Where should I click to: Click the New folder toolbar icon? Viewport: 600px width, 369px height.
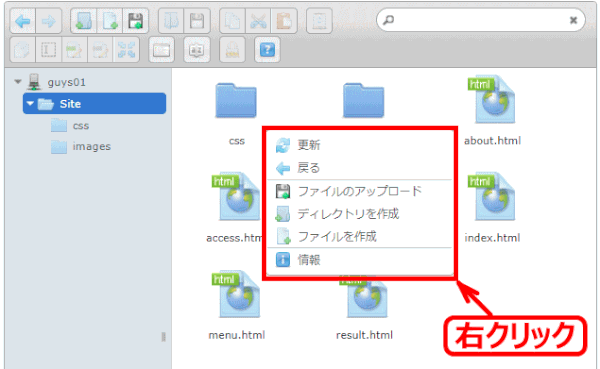(84, 21)
